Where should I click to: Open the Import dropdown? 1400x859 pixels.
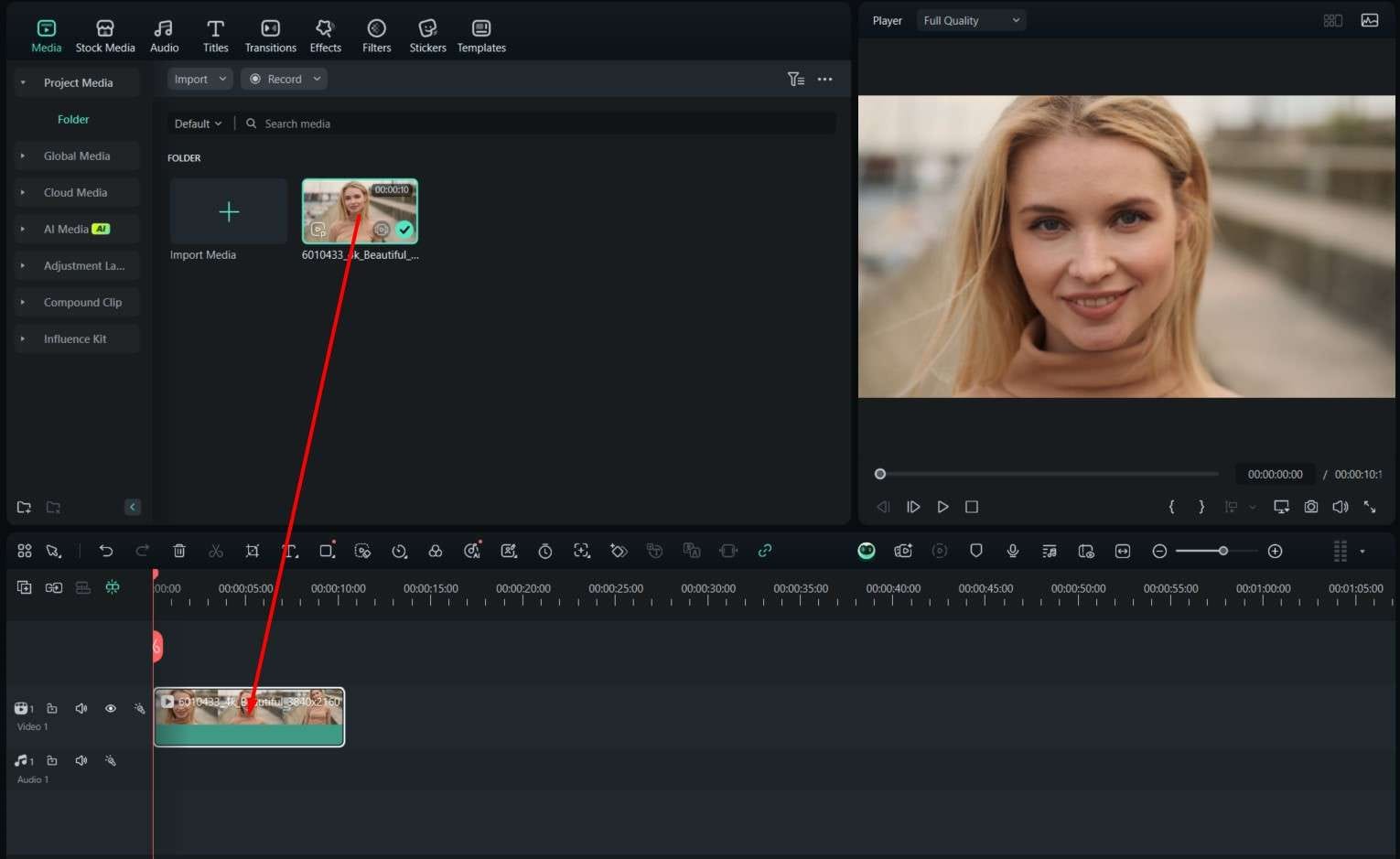pyautogui.click(x=200, y=80)
